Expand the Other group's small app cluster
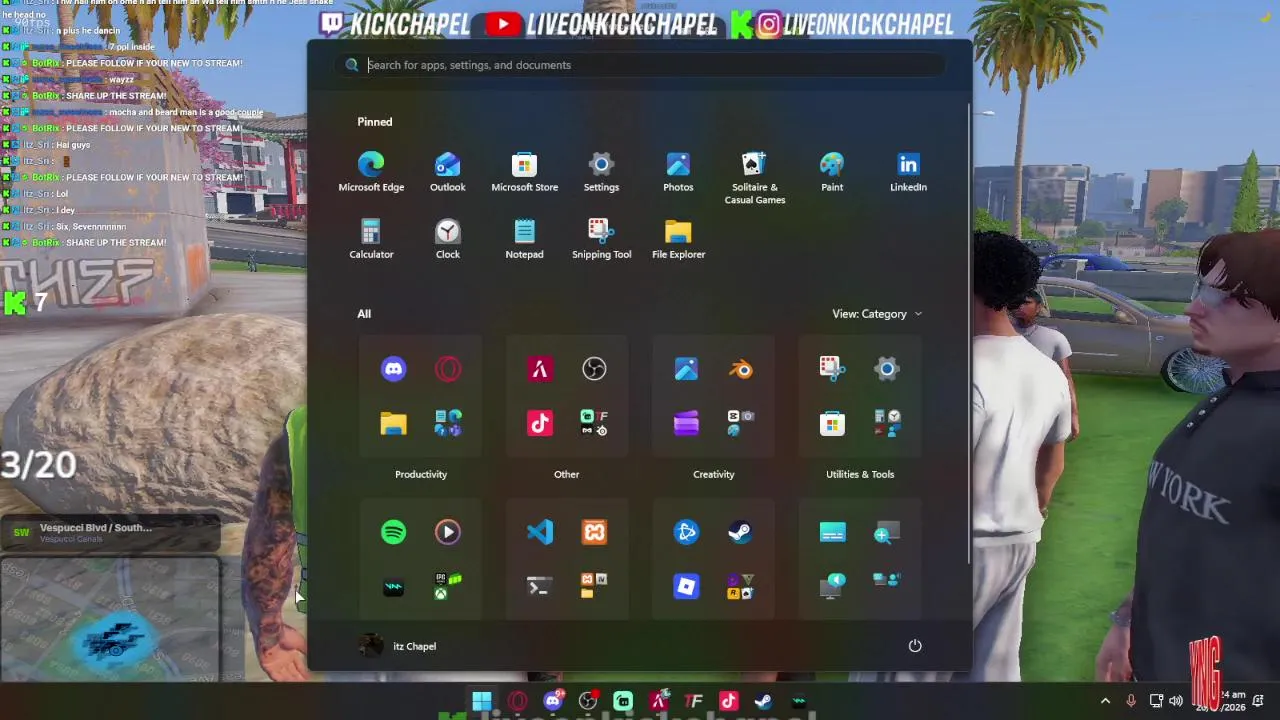This screenshot has height=720, width=1280. point(594,424)
